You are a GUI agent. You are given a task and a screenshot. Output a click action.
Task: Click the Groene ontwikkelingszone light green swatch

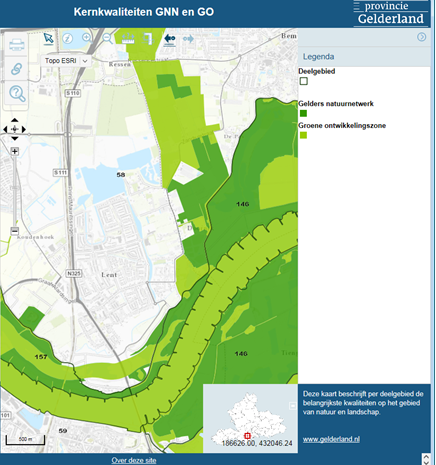click(303, 135)
